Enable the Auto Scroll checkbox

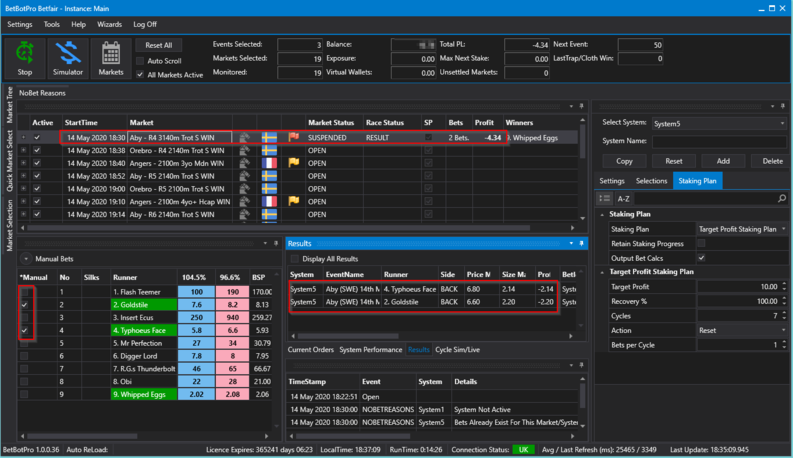tap(140, 61)
